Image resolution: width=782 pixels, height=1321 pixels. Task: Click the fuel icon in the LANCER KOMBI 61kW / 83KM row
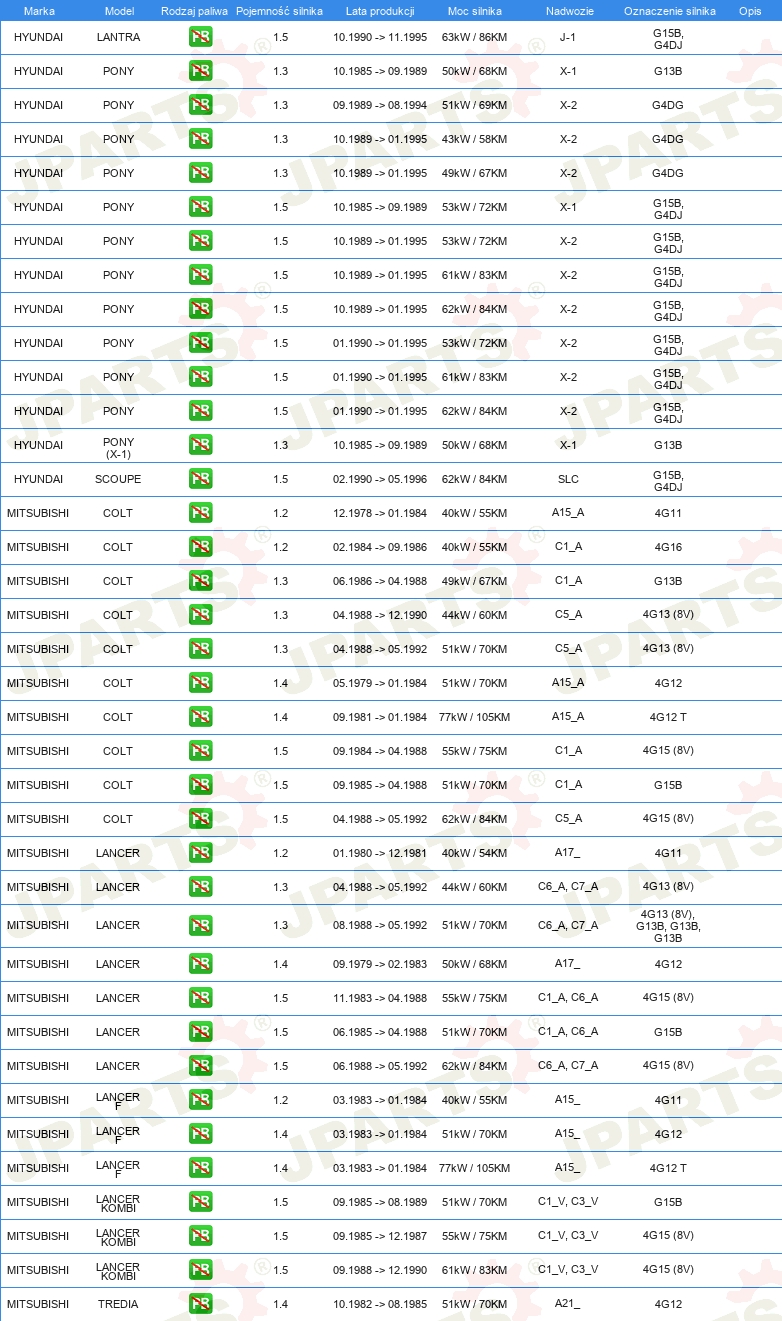[x=201, y=1270]
